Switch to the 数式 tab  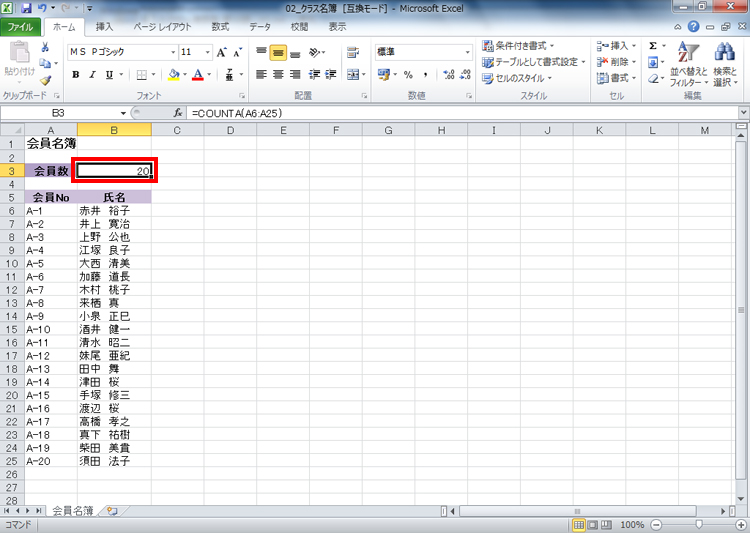[220, 27]
